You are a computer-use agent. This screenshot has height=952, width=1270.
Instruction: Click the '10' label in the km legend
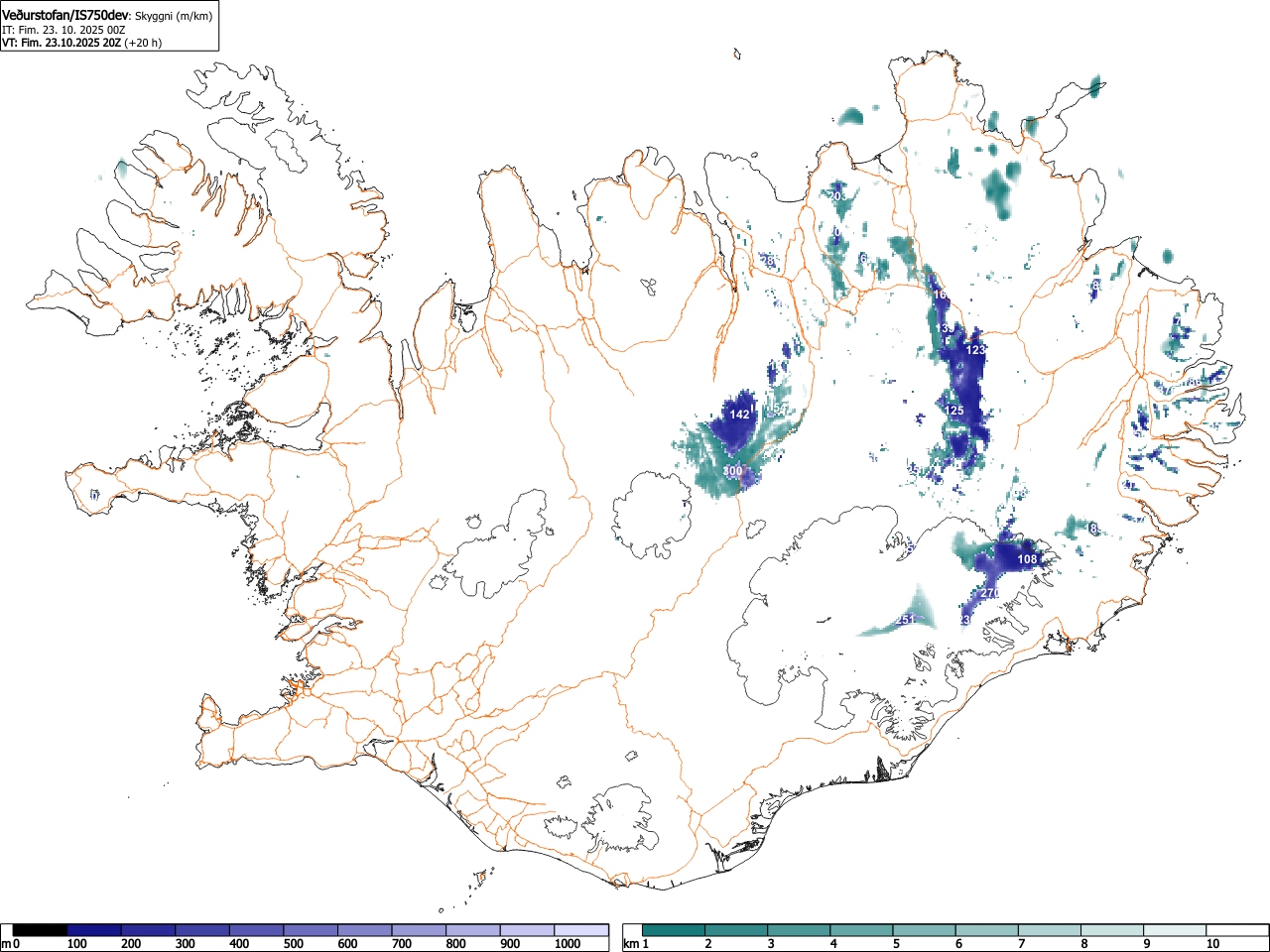tap(1212, 944)
